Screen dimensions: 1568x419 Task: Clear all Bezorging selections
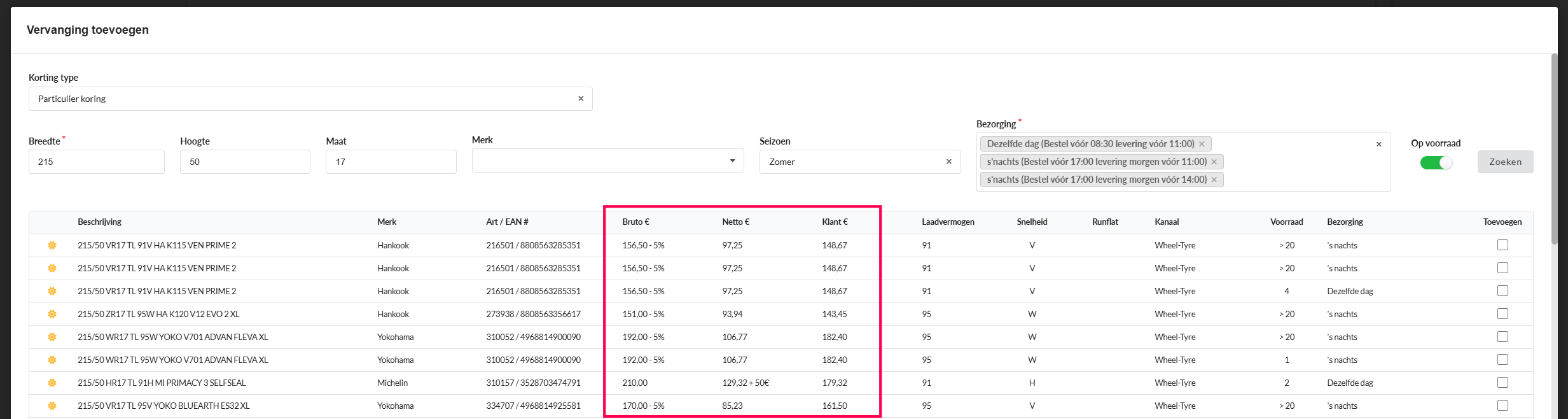[1378, 144]
